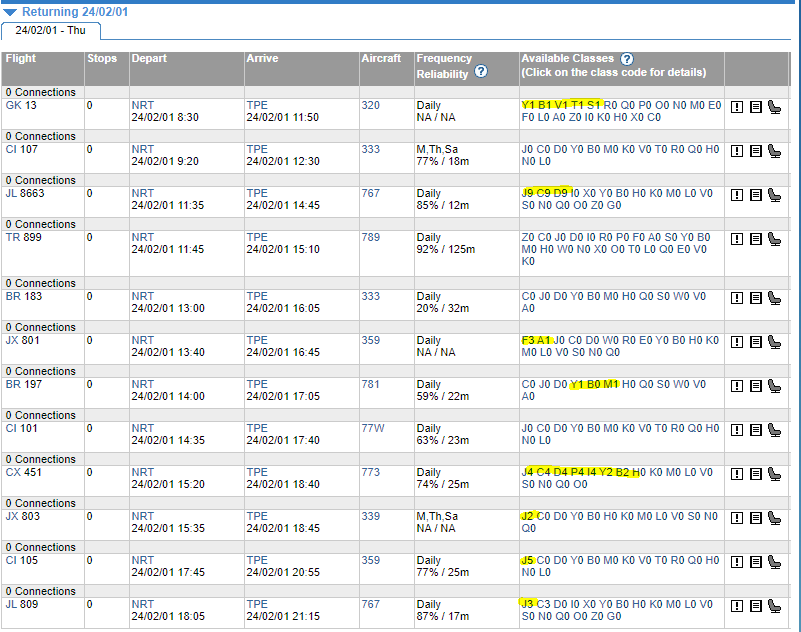
Task: Click TPE arrival airport for CI 107
Action: click(x=257, y=149)
